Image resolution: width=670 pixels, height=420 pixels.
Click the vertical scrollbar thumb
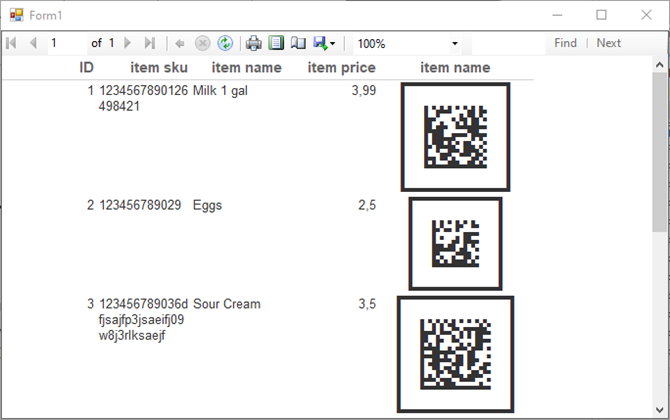[659, 152]
